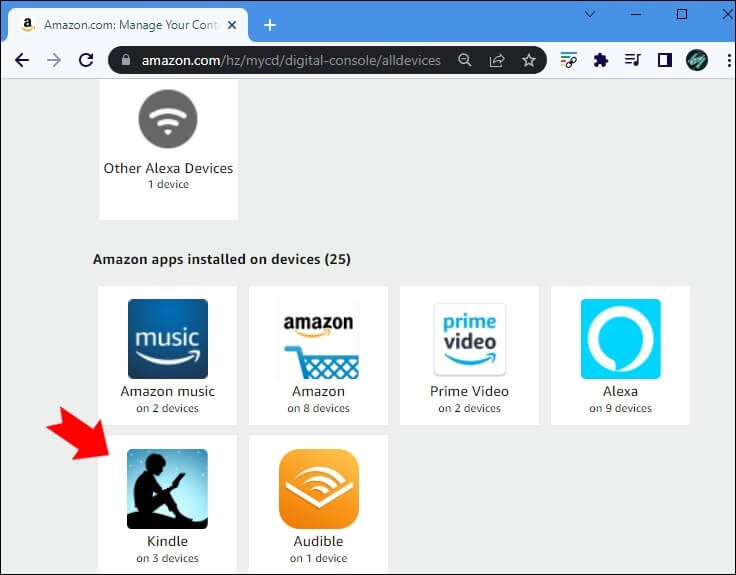Go forward with the forward arrow
This screenshot has height=575, width=736.
[54, 60]
